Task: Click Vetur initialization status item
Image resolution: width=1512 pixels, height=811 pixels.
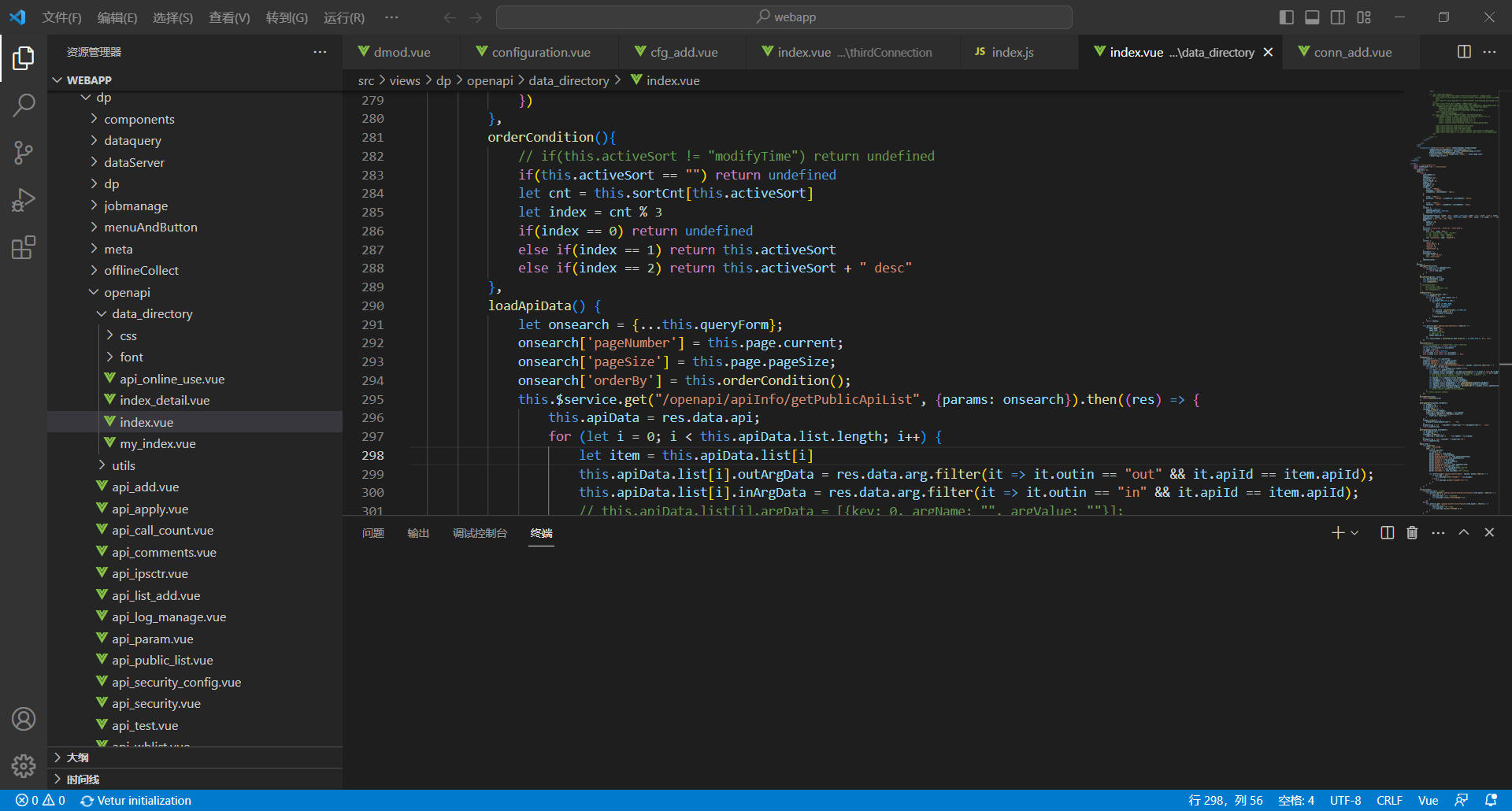Action: (135, 800)
